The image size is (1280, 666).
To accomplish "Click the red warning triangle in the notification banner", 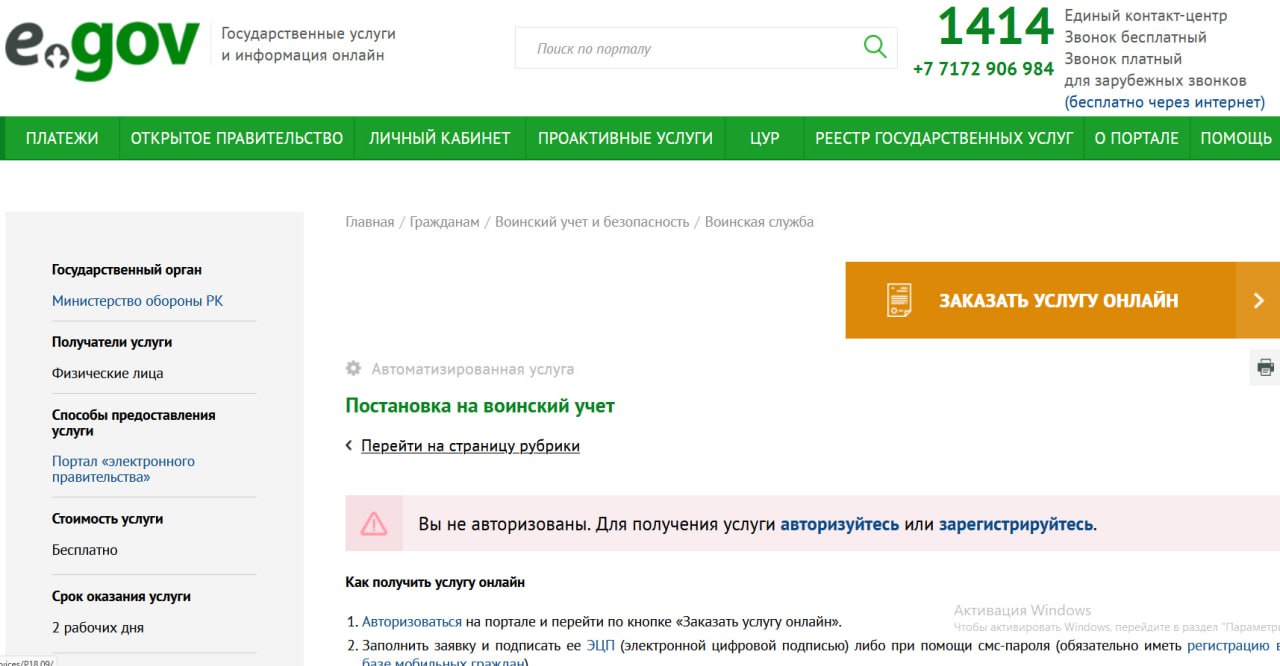I will tap(375, 522).
